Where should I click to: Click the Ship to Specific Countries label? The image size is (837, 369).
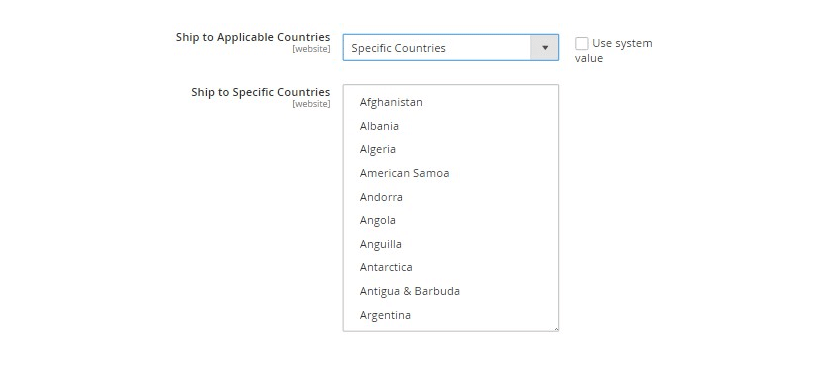point(260,92)
